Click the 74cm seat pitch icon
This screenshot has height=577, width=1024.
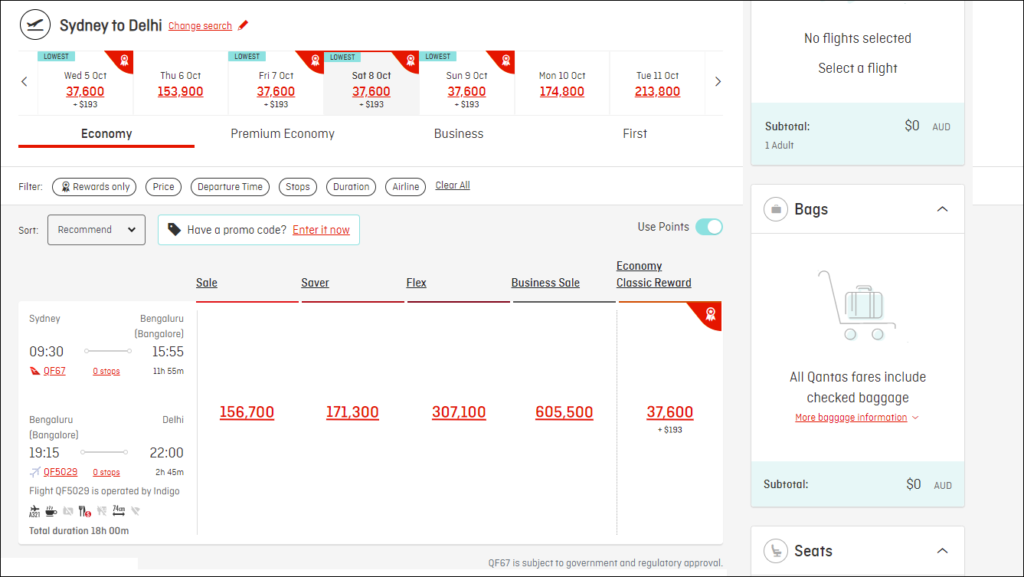[x=118, y=510]
